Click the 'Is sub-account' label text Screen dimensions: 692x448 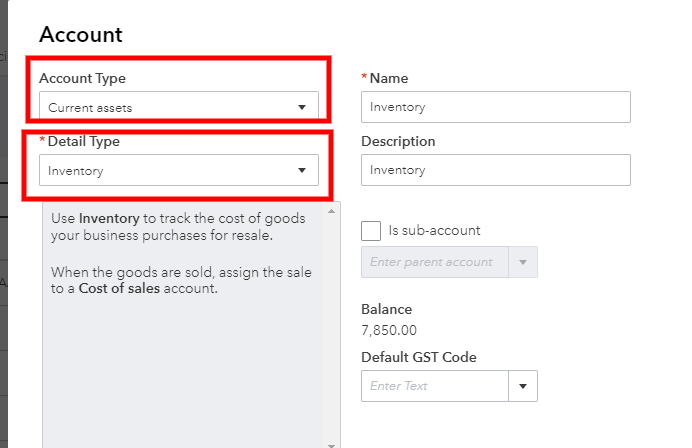coord(434,230)
